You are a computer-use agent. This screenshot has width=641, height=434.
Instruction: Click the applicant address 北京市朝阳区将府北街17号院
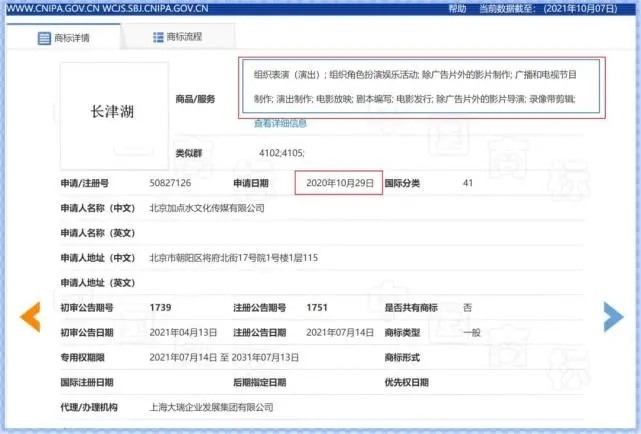233,258
